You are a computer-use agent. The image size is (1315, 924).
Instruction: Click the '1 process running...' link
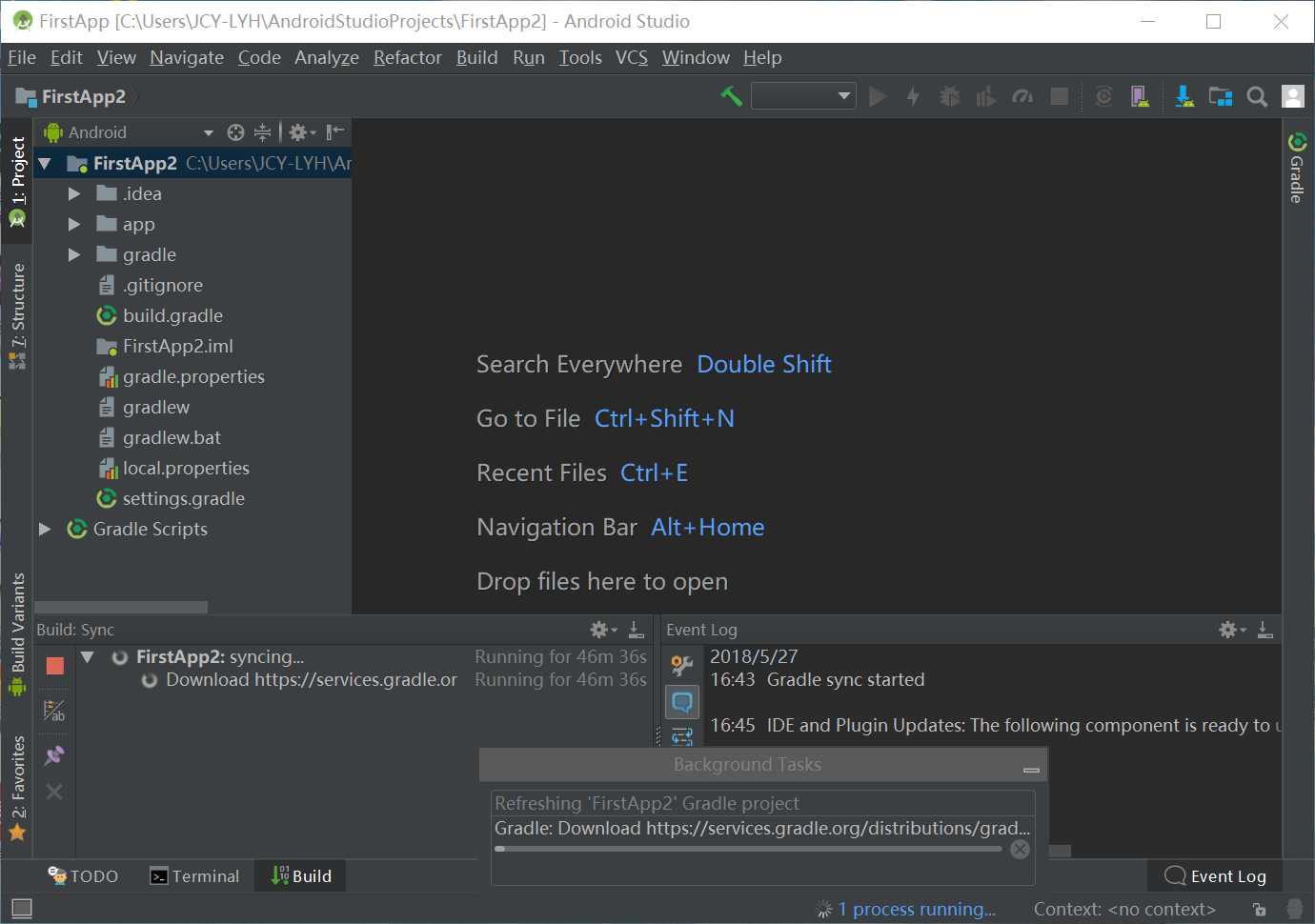click(x=916, y=910)
